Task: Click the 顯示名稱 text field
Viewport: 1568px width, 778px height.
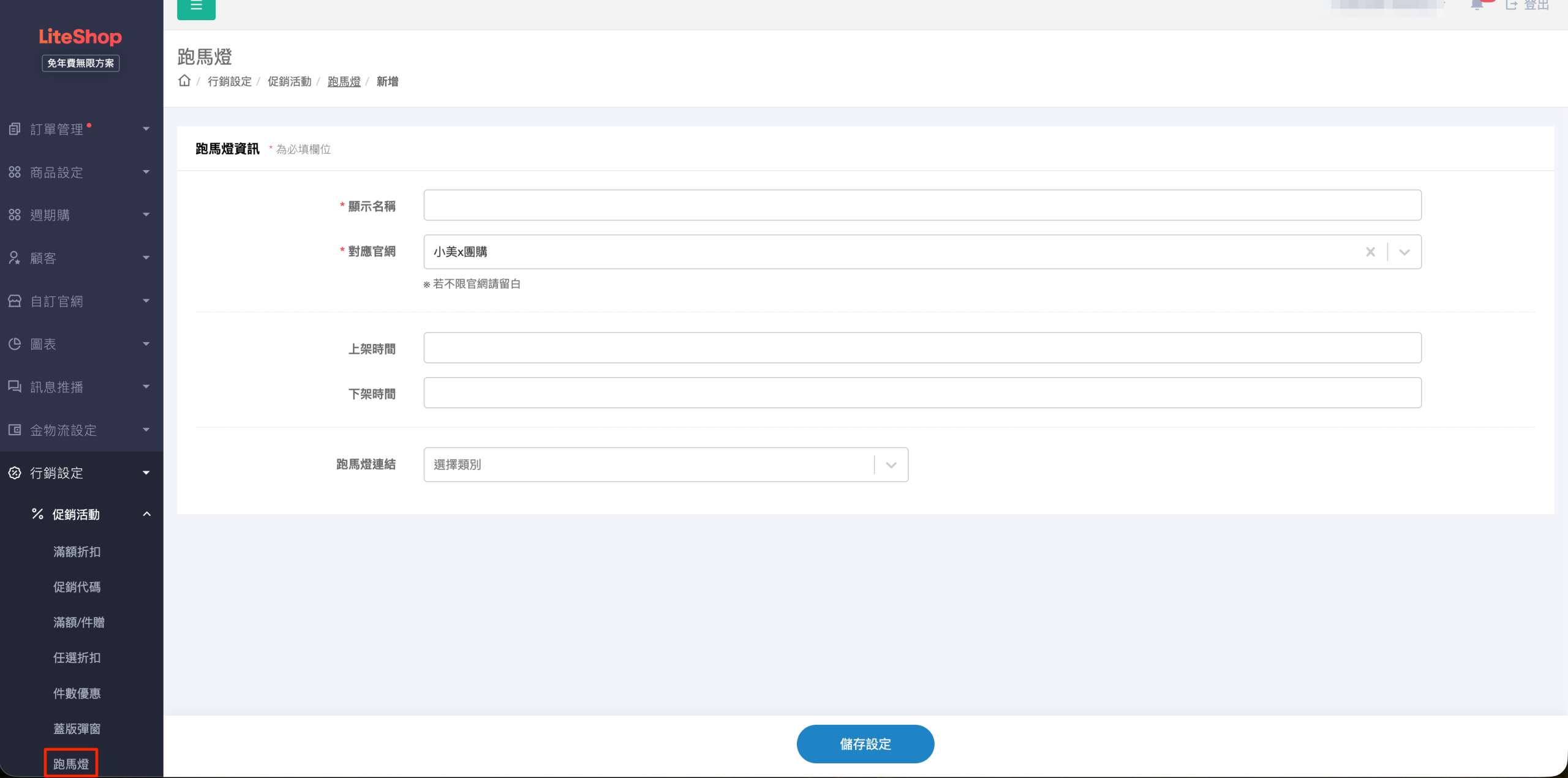Action: 922,205
